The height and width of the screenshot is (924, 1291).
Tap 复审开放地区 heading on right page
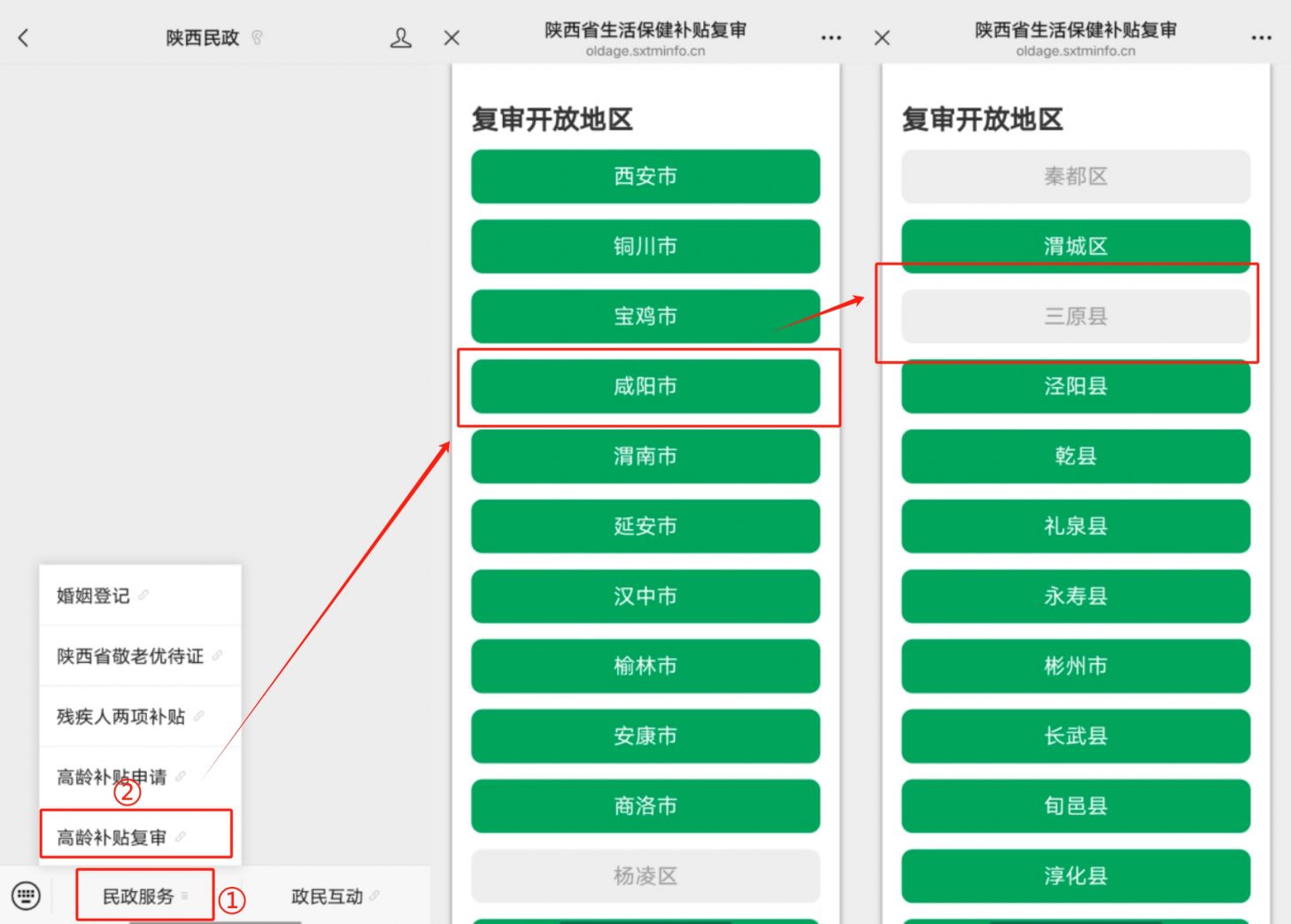[x=983, y=119]
